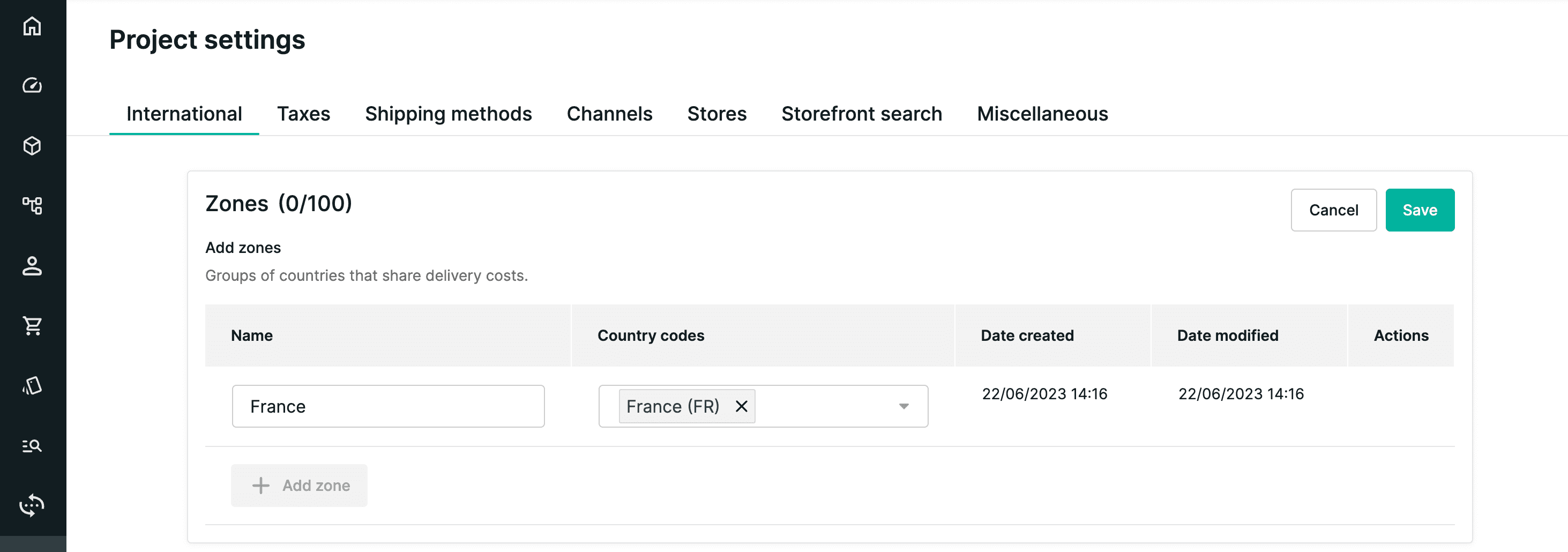Click the Date created value 22/06/2023 14:16
The width and height of the screenshot is (1568, 552).
coord(1044,394)
